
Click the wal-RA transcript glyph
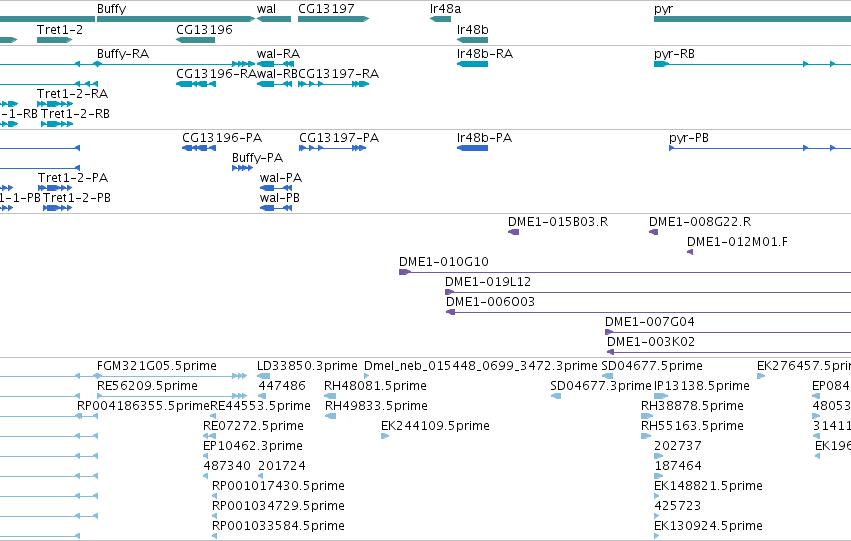(x=275, y=64)
